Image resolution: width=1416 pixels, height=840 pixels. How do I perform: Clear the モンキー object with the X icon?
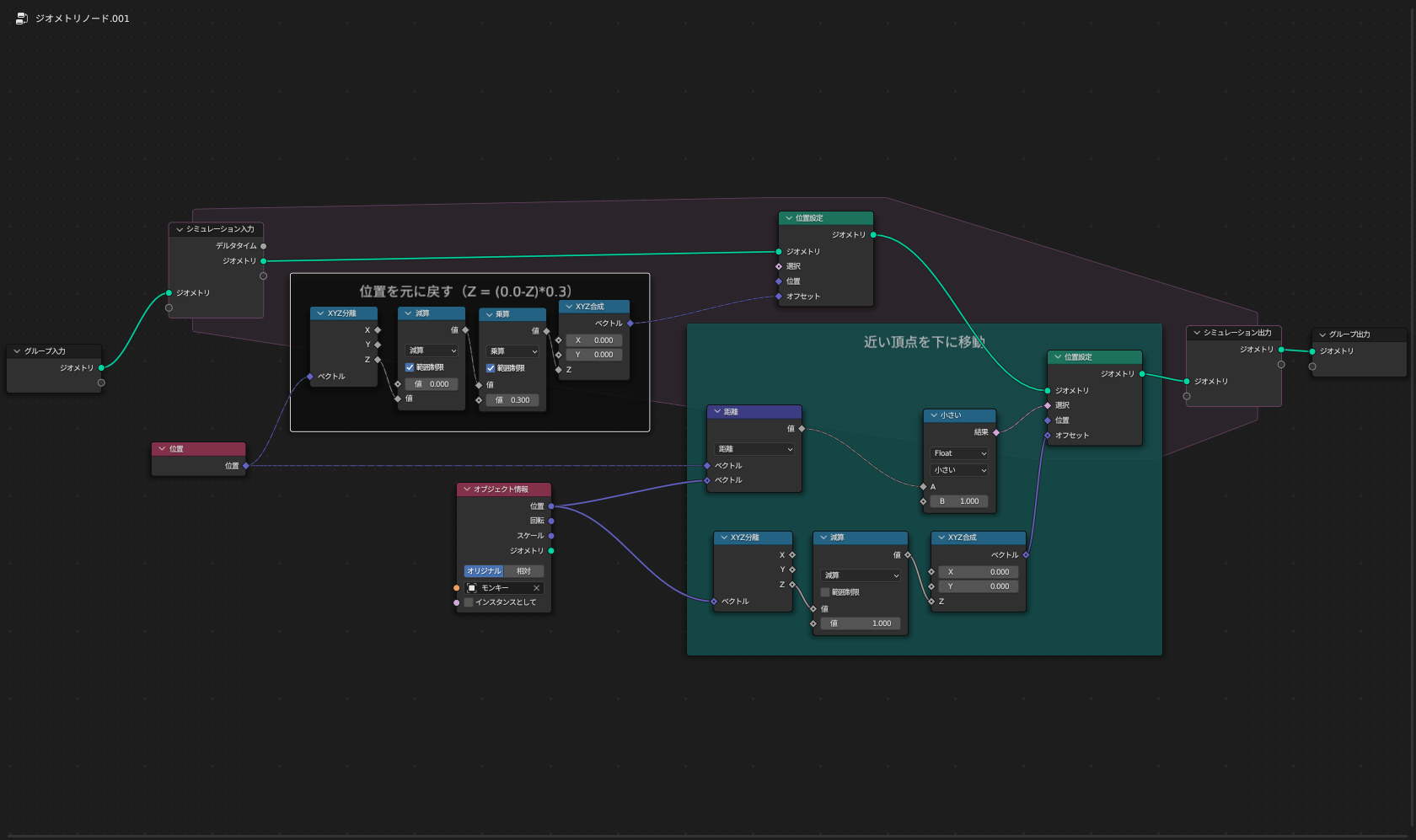(536, 588)
